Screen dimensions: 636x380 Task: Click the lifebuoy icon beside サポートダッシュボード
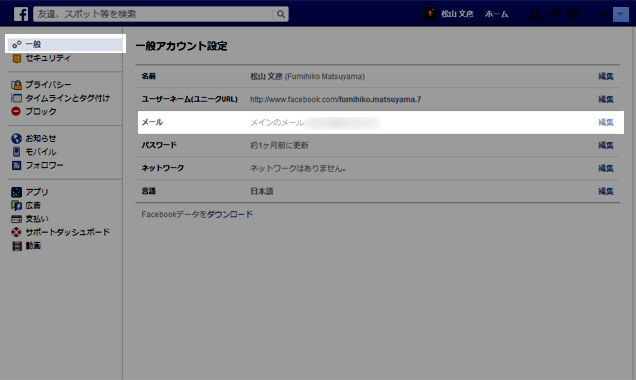click(x=16, y=232)
